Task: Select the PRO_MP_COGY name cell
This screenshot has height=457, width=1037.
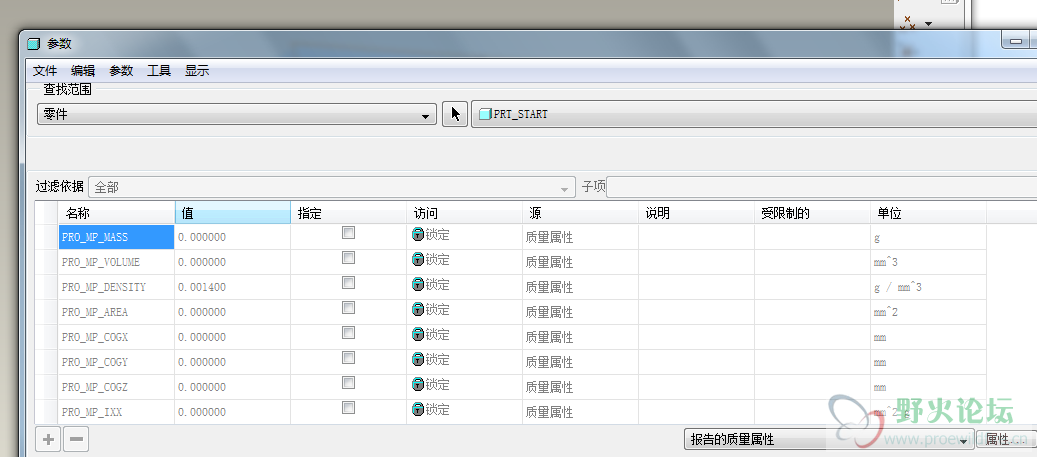Action: point(116,362)
